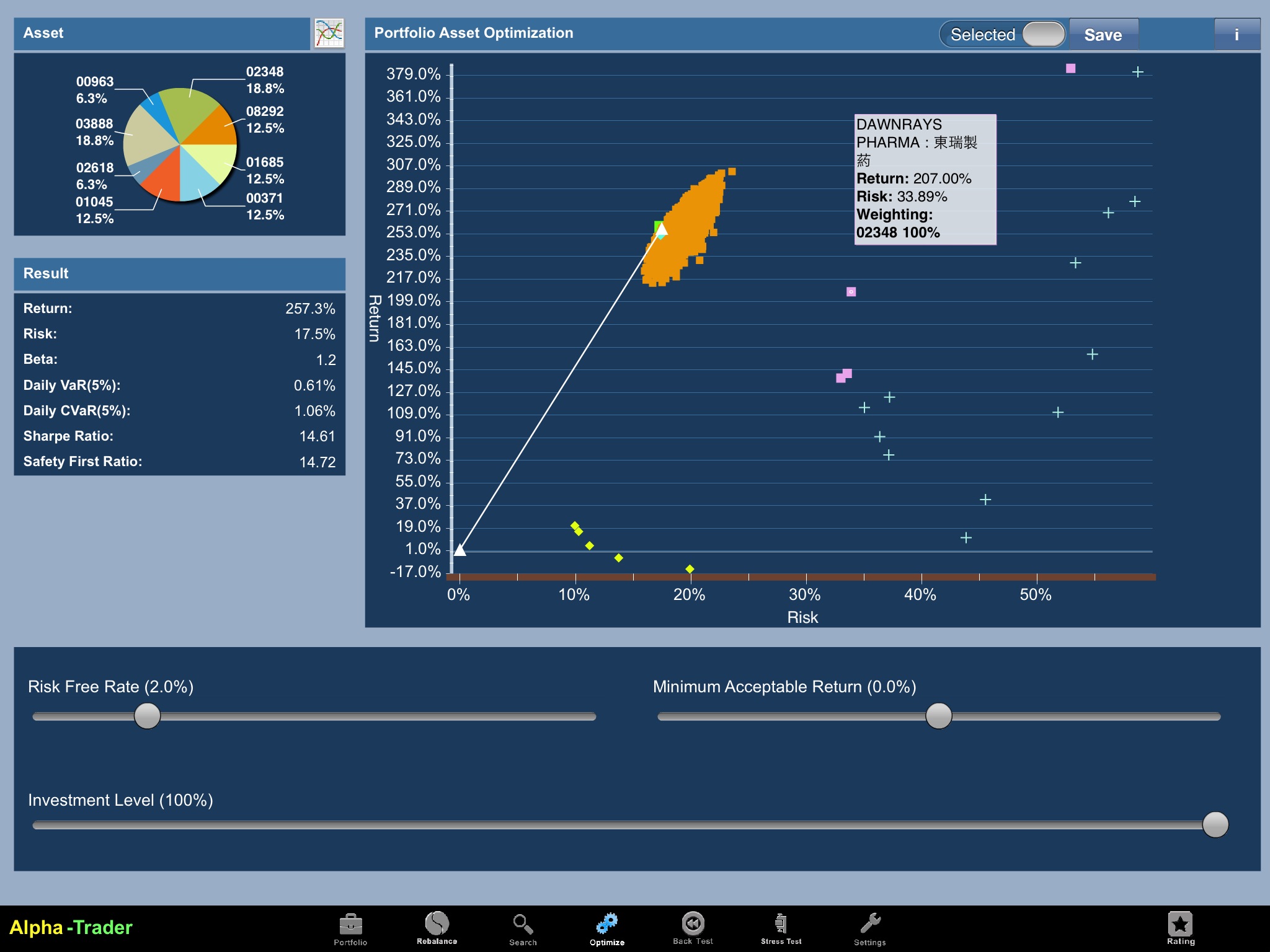Click the Safety First Ratio value 14.72
Viewport: 1270px width, 952px height.
(317, 462)
